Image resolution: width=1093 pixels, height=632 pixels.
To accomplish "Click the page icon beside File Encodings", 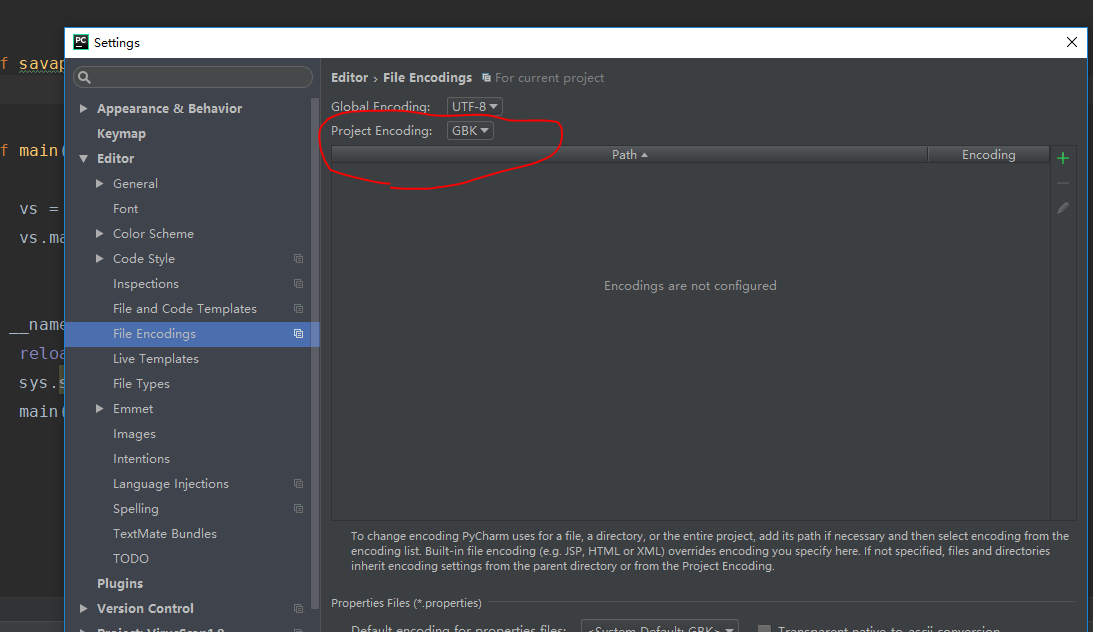I will (298, 333).
